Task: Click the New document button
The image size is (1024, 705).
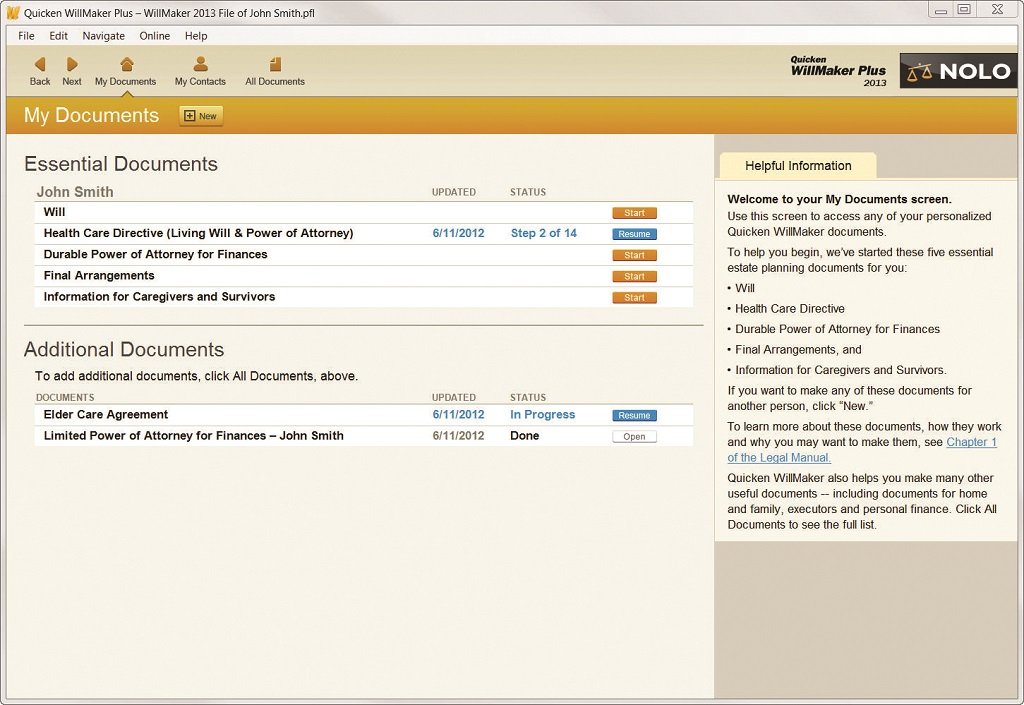Action: point(201,116)
